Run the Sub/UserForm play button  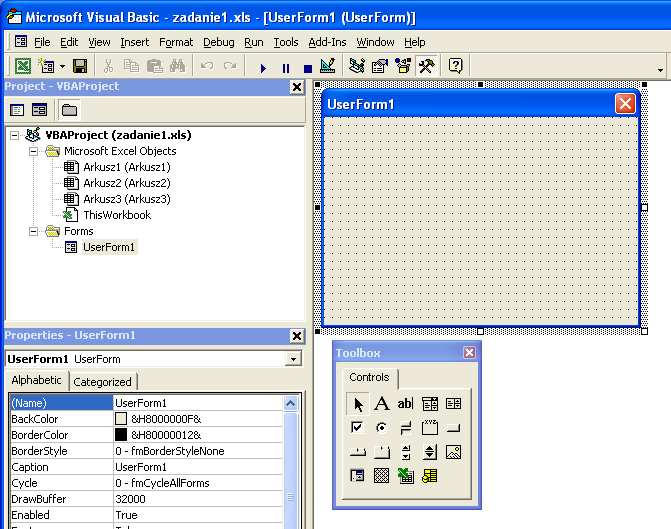pyautogui.click(x=263, y=68)
